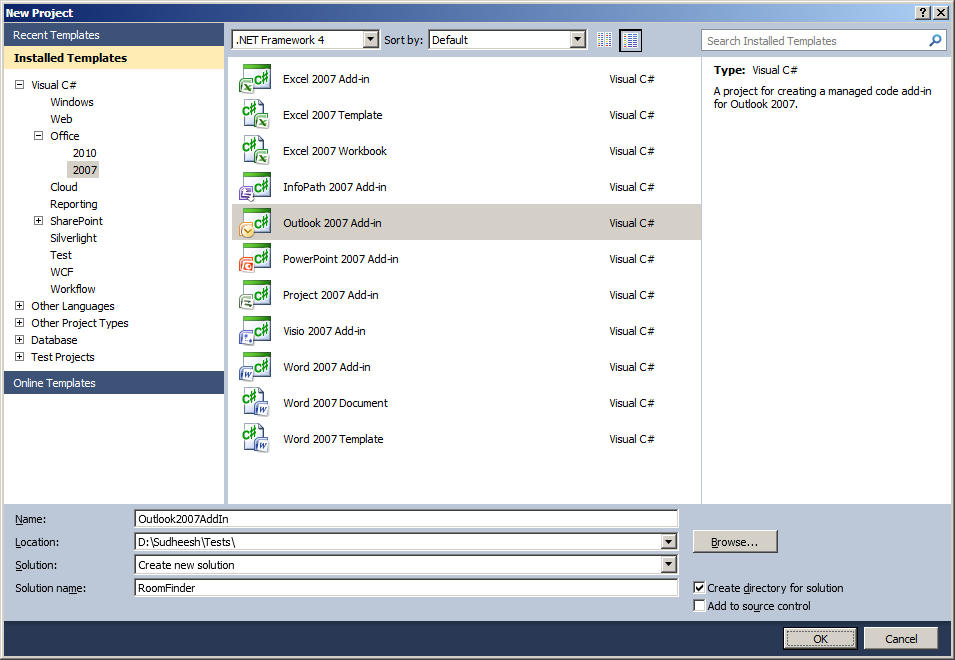The width and height of the screenshot is (955, 660).
Task: Confirm with the OK button
Action: pyautogui.click(x=820, y=639)
